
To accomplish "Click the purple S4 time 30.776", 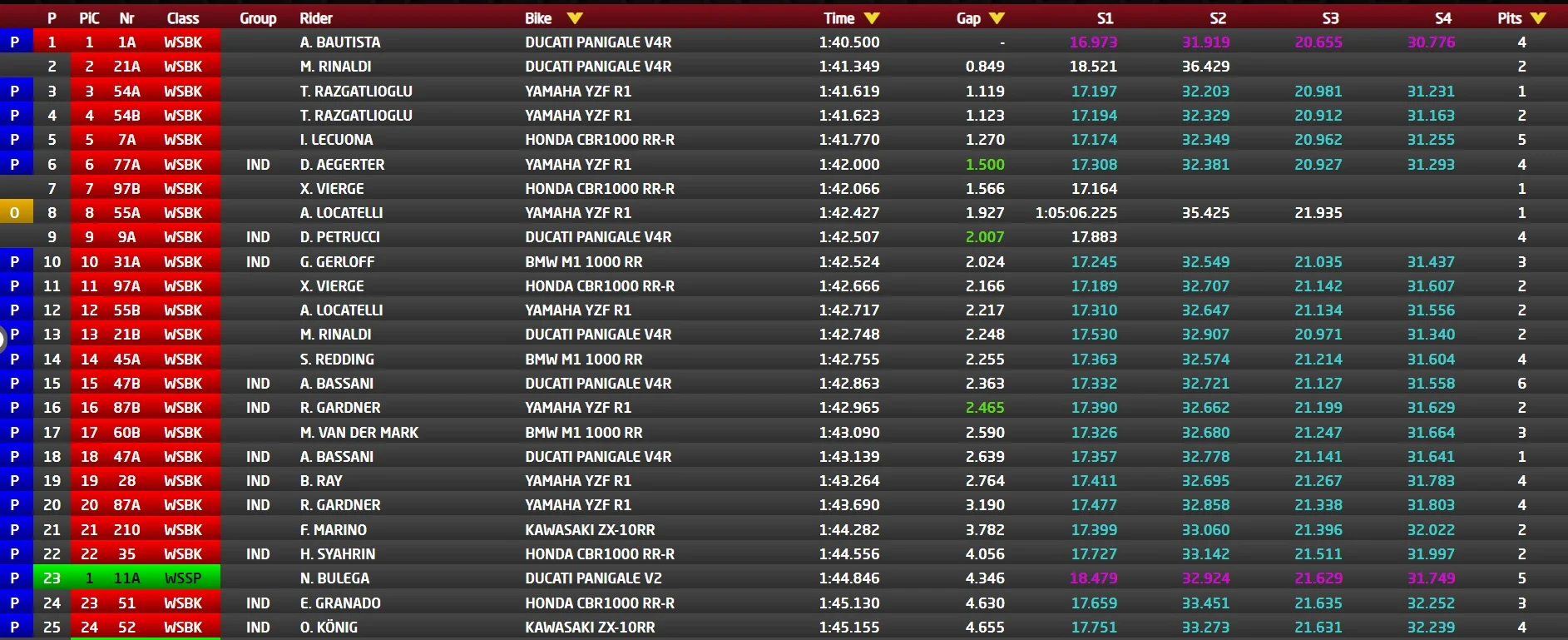I will [1432, 42].
